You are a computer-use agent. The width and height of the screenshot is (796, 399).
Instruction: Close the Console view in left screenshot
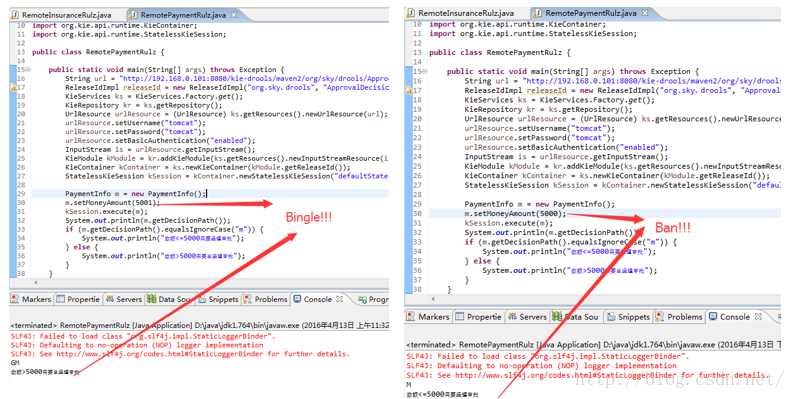340,299
